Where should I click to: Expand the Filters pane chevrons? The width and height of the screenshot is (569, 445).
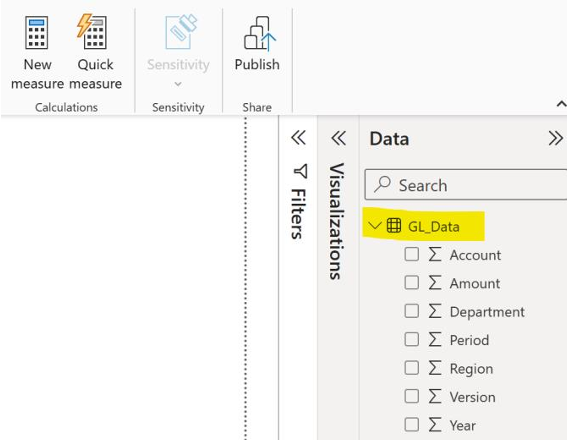click(299, 138)
